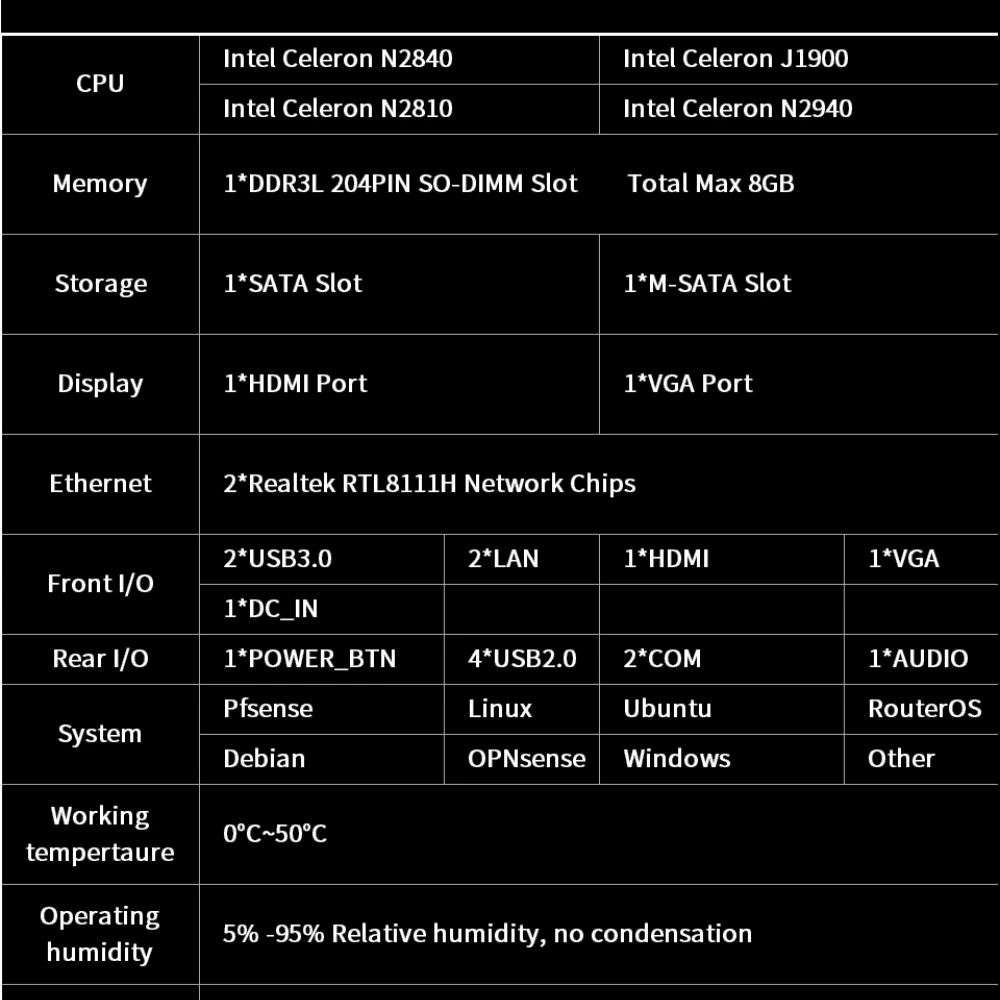Select the Pfsense system cell
The height and width of the screenshot is (1000, 1000).
coord(267,709)
